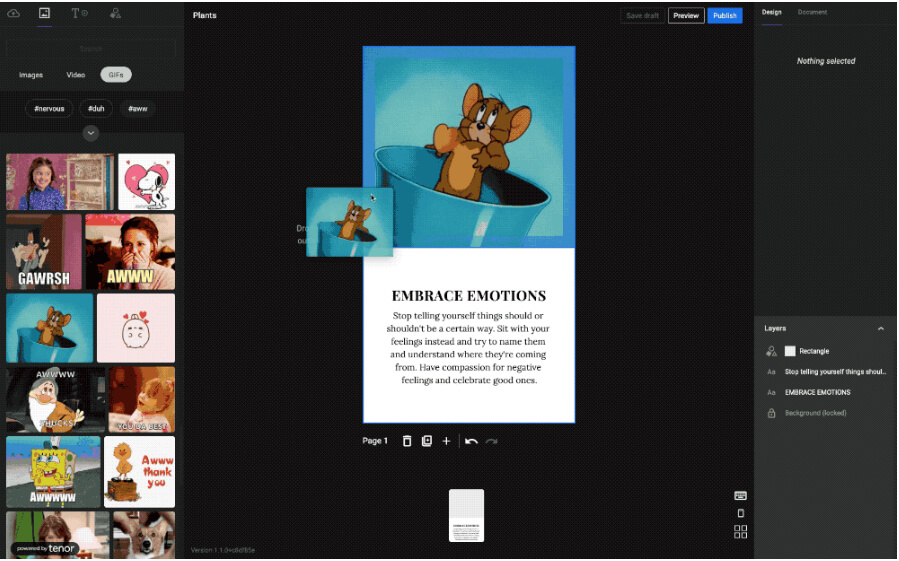Collapse the Layers panel
899x561 pixels.
pyautogui.click(x=881, y=329)
